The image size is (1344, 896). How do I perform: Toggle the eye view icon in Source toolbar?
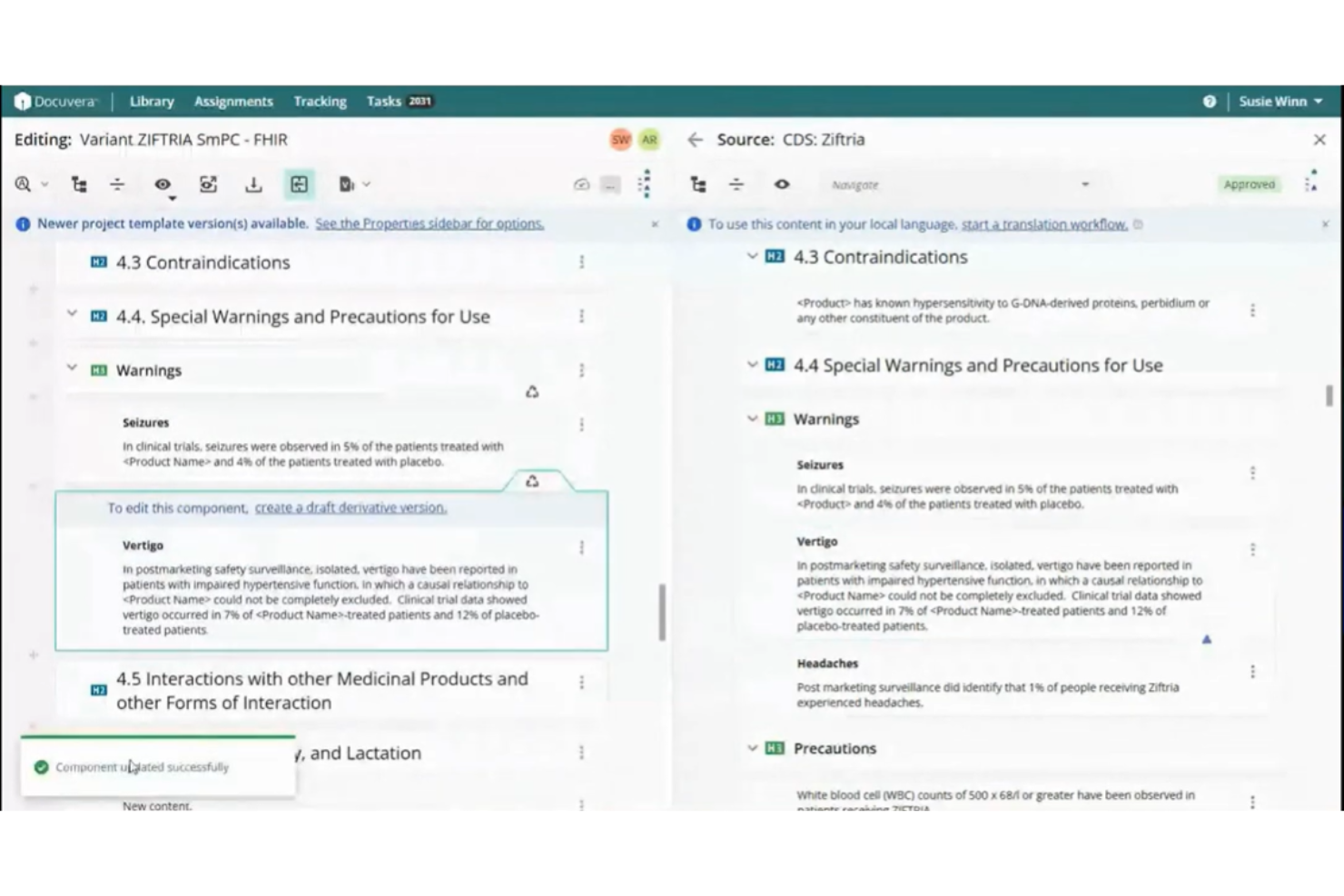click(782, 184)
